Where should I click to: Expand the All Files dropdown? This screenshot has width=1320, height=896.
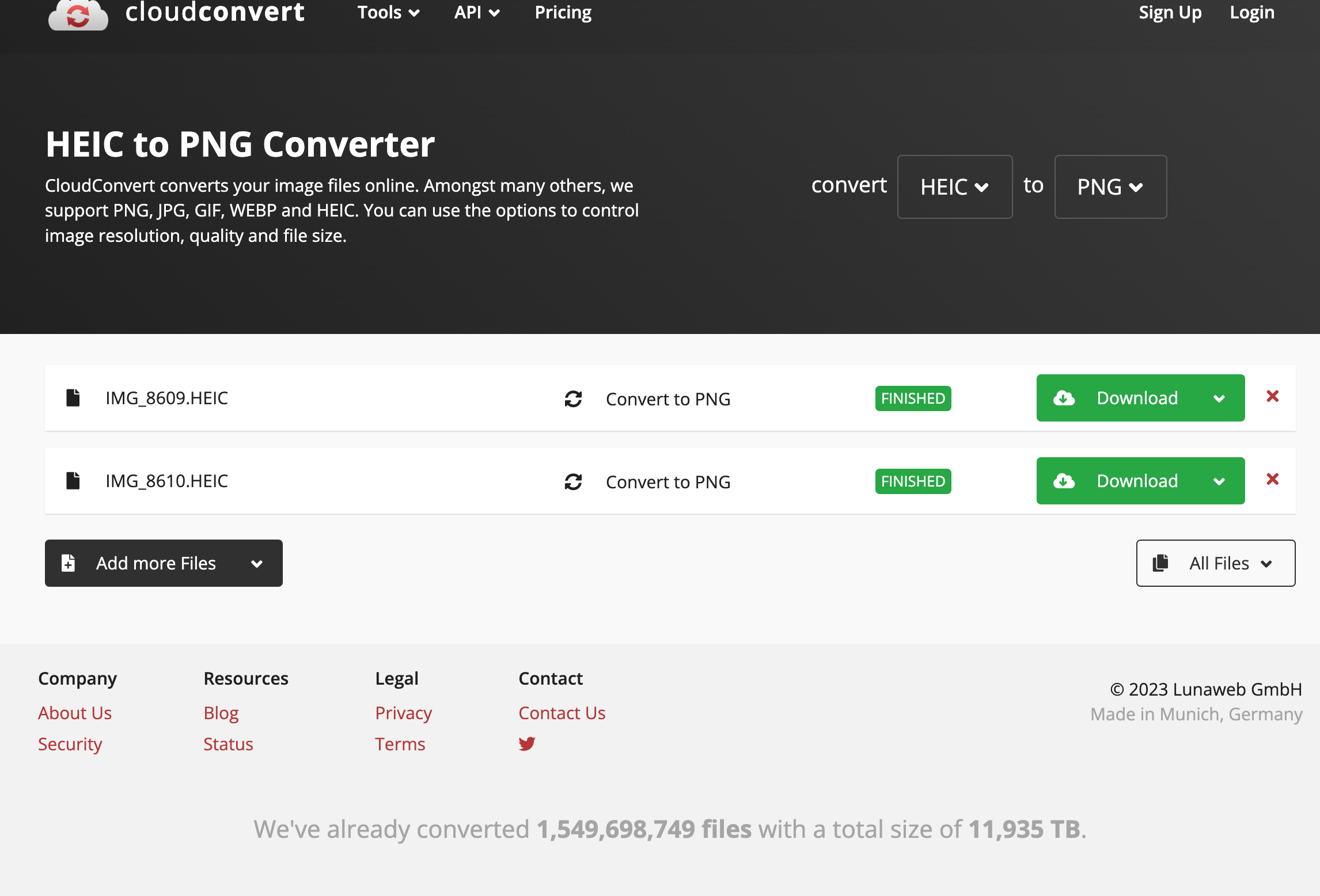coord(1215,563)
